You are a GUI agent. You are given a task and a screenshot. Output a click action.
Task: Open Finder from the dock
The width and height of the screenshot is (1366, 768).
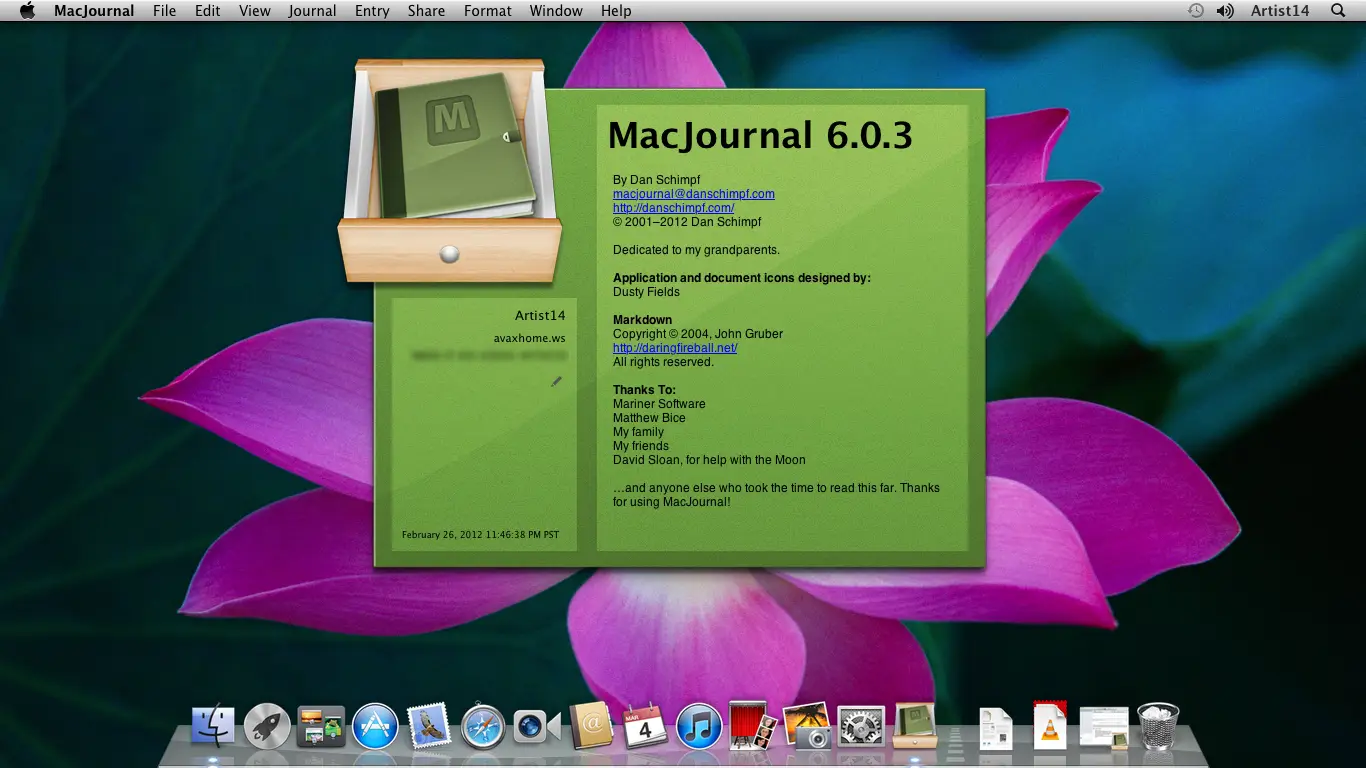pos(213,726)
